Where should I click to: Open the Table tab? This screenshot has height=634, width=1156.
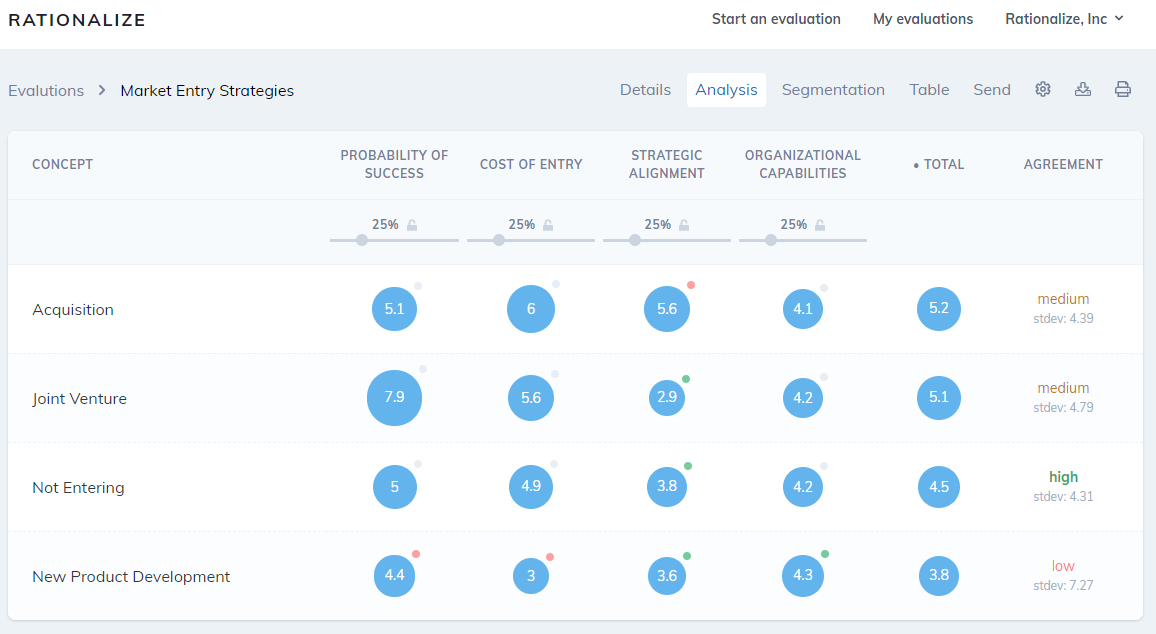coord(929,90)
